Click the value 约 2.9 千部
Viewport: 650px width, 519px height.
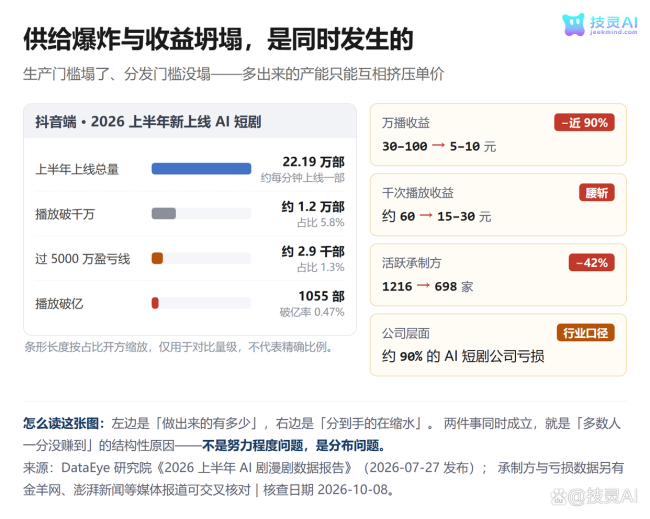(x=313, y=251)
